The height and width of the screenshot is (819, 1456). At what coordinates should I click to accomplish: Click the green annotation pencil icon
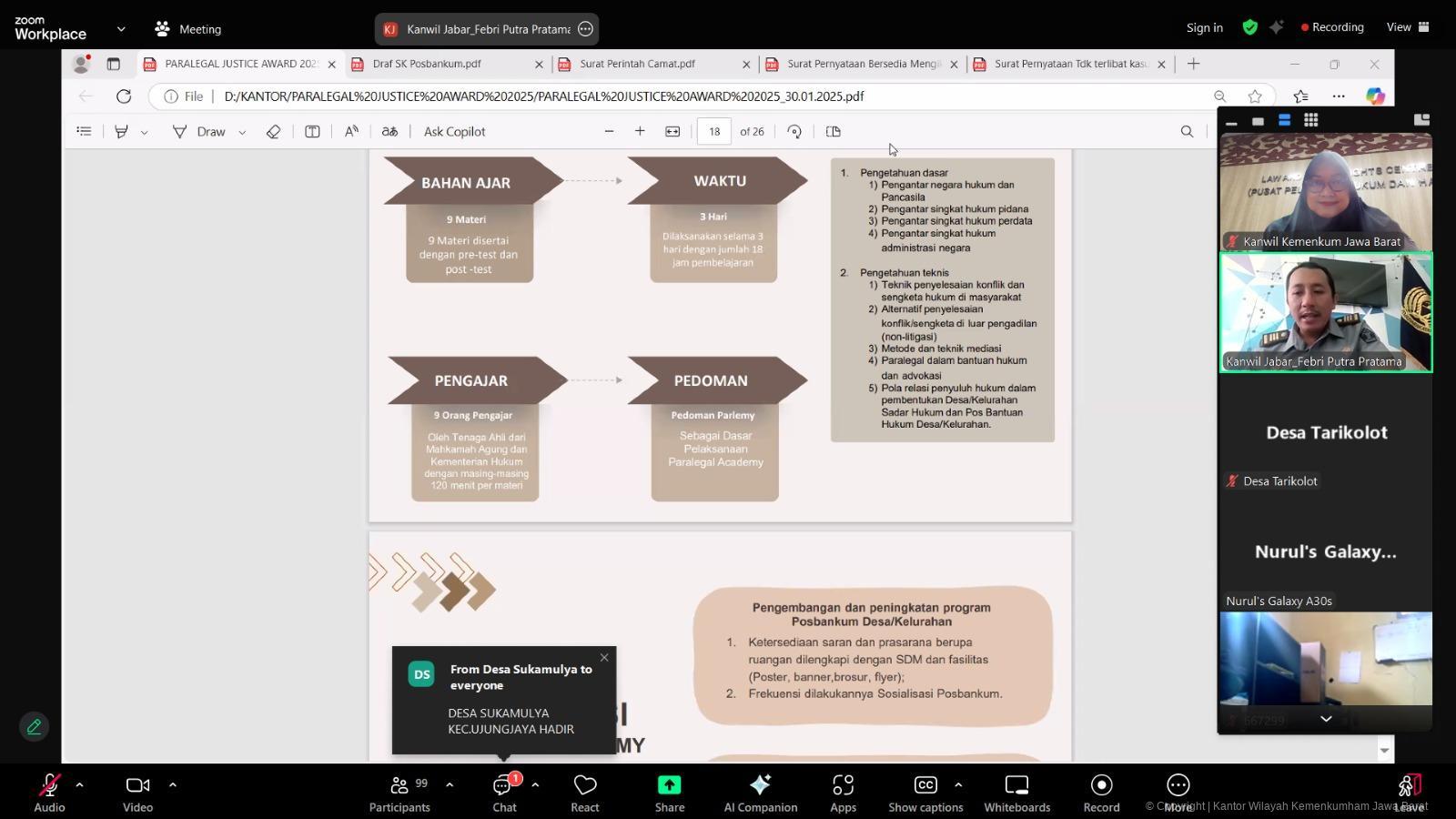click(x=34, y=726)
